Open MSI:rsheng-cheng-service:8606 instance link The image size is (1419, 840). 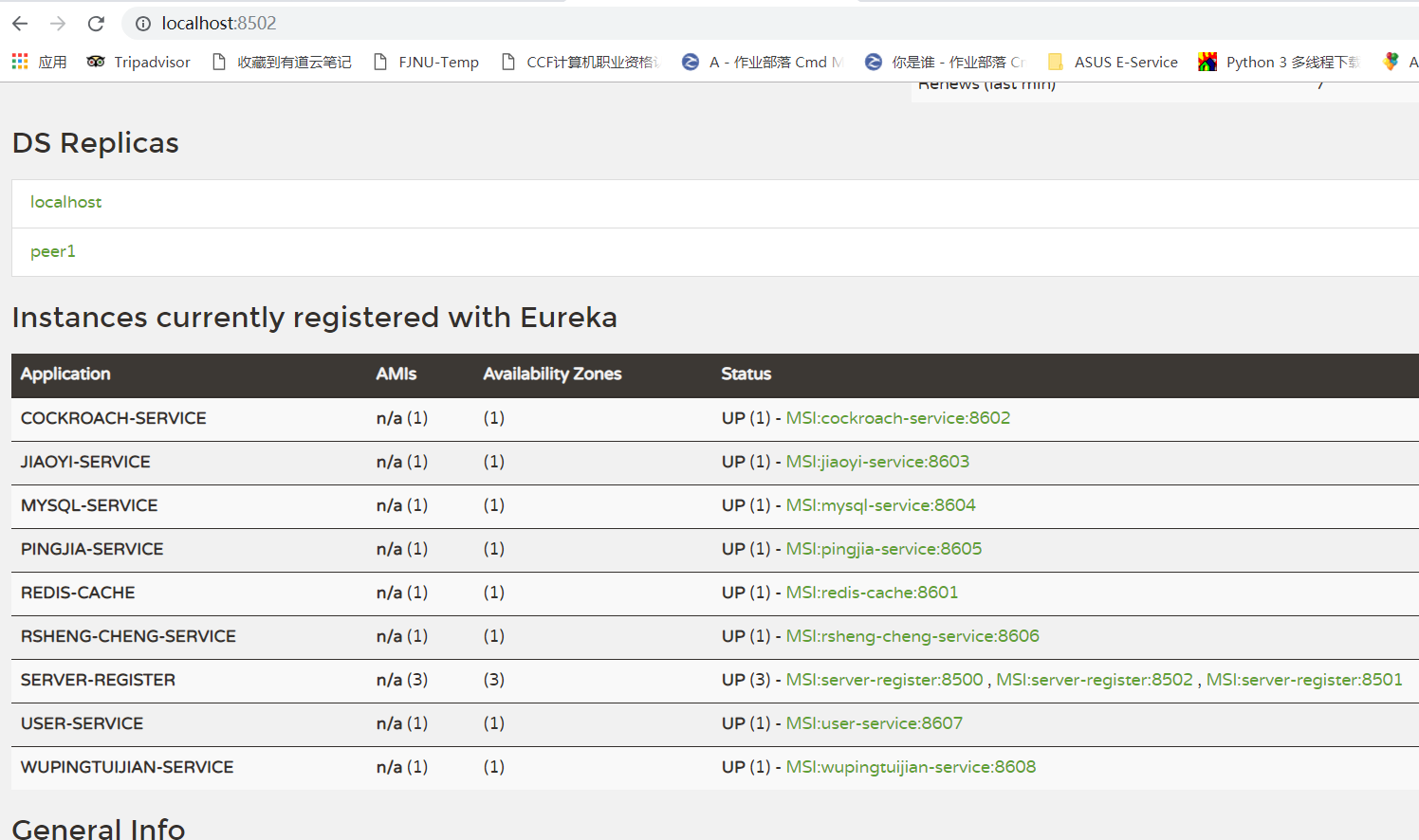[x=912, y=636]
